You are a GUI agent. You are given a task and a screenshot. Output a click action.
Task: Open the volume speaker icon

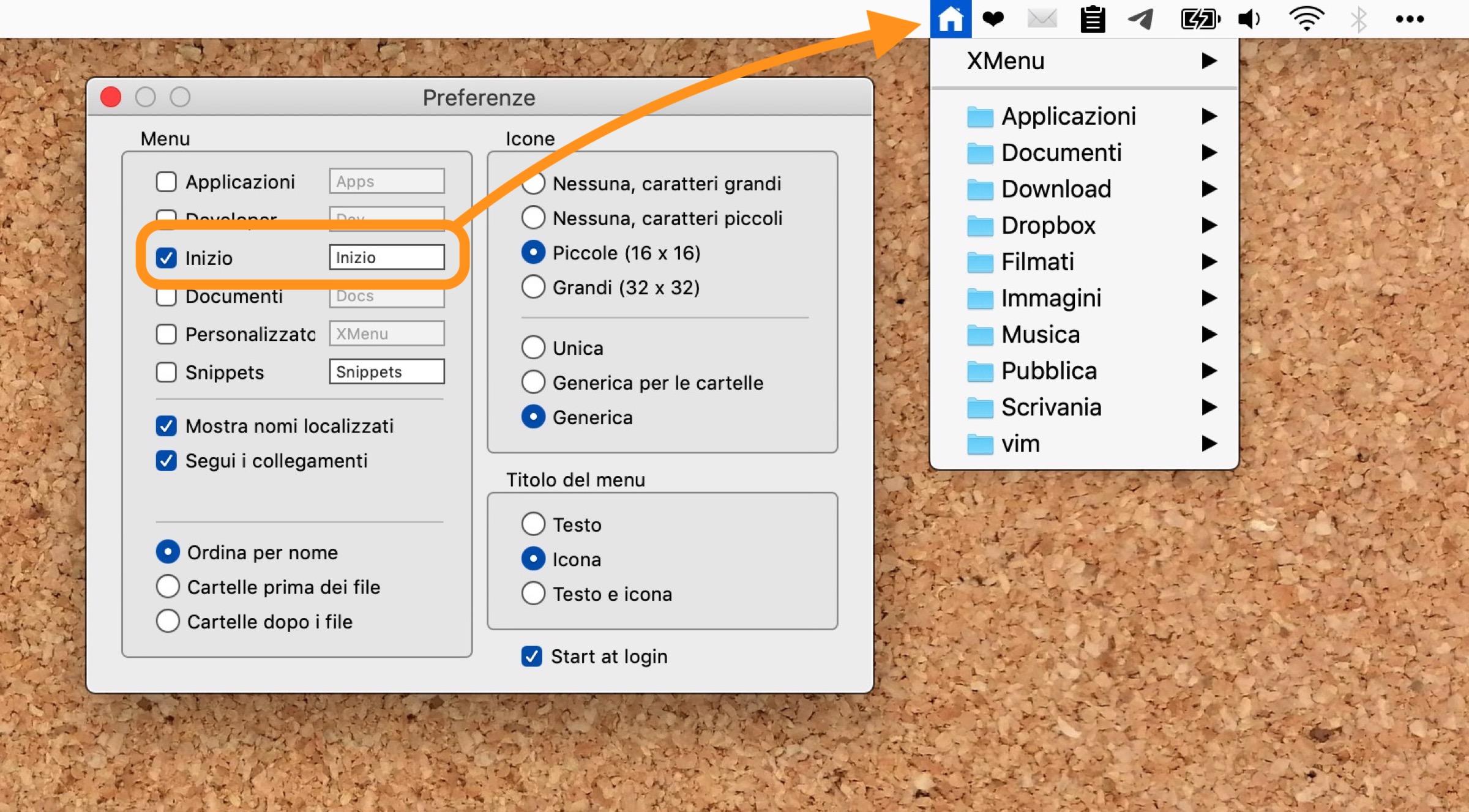tap(1249, 19)
